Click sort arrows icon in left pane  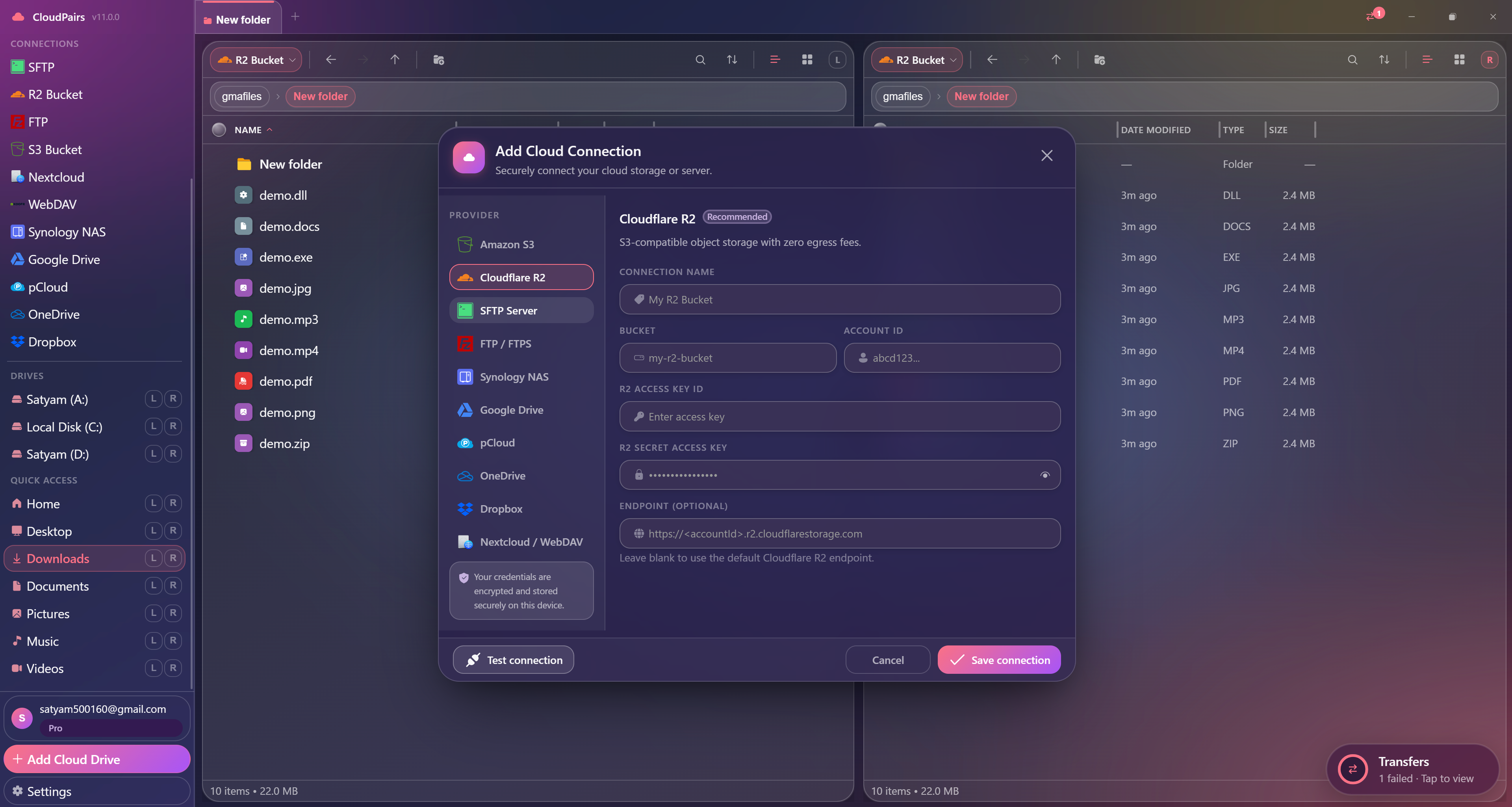click(x=732, y=60)
